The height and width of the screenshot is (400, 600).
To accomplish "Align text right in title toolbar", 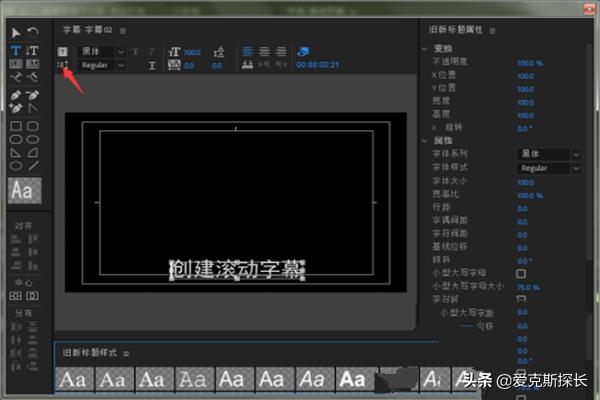I will [x=281, y=51].
